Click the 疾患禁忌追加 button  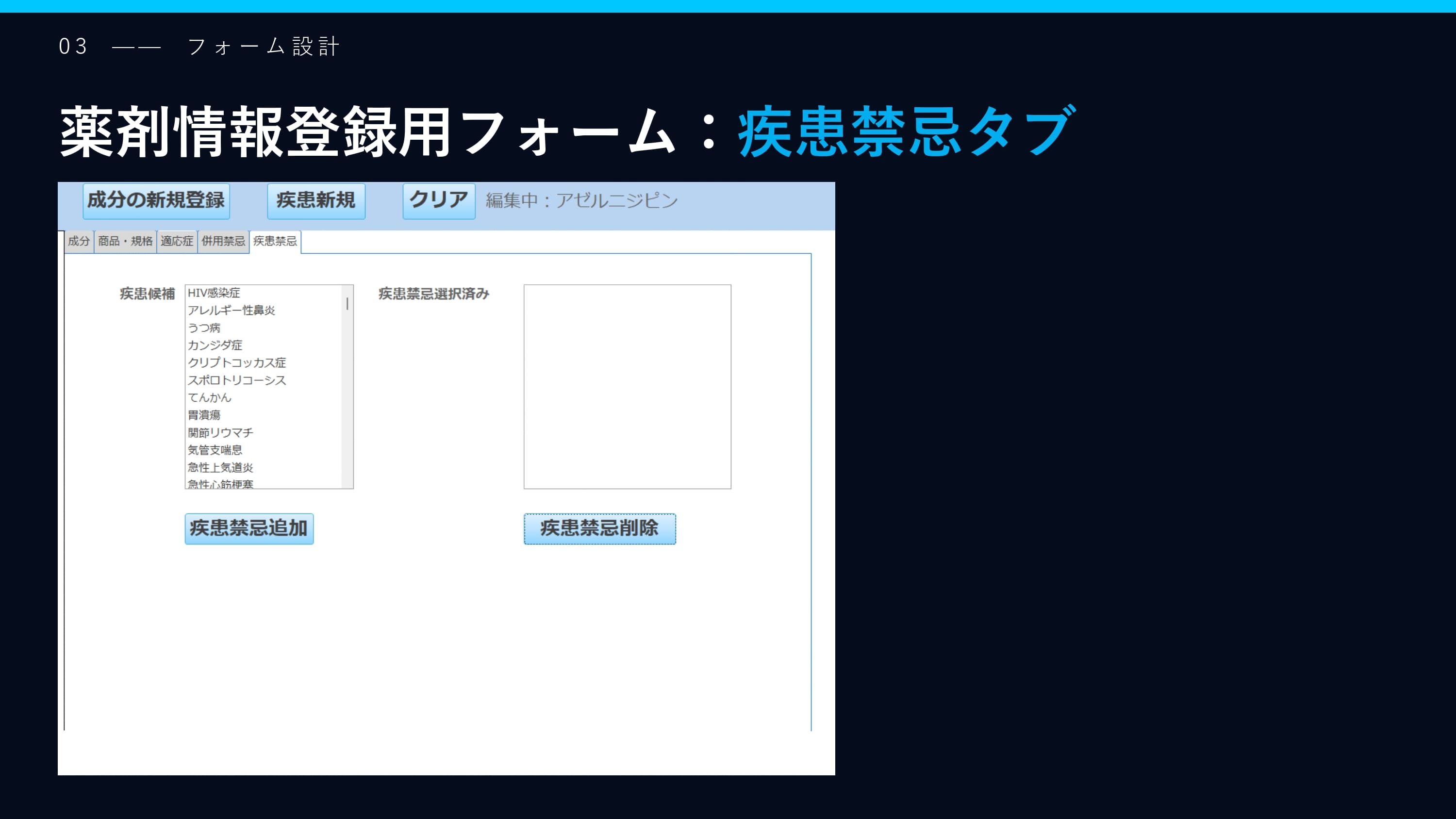pyautogui.click(x=248, y=528)
